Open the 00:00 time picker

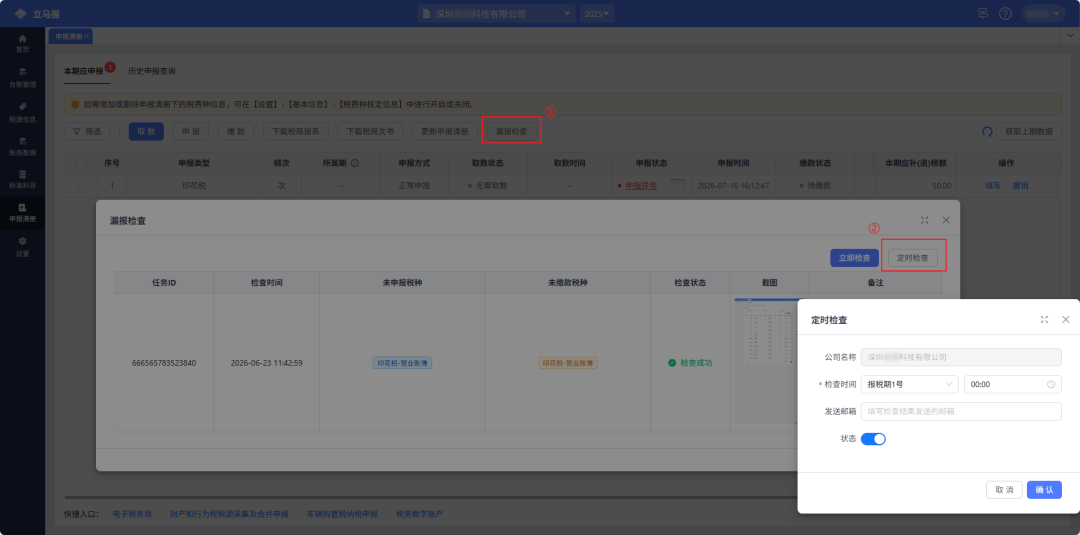tap(1012, 384)
